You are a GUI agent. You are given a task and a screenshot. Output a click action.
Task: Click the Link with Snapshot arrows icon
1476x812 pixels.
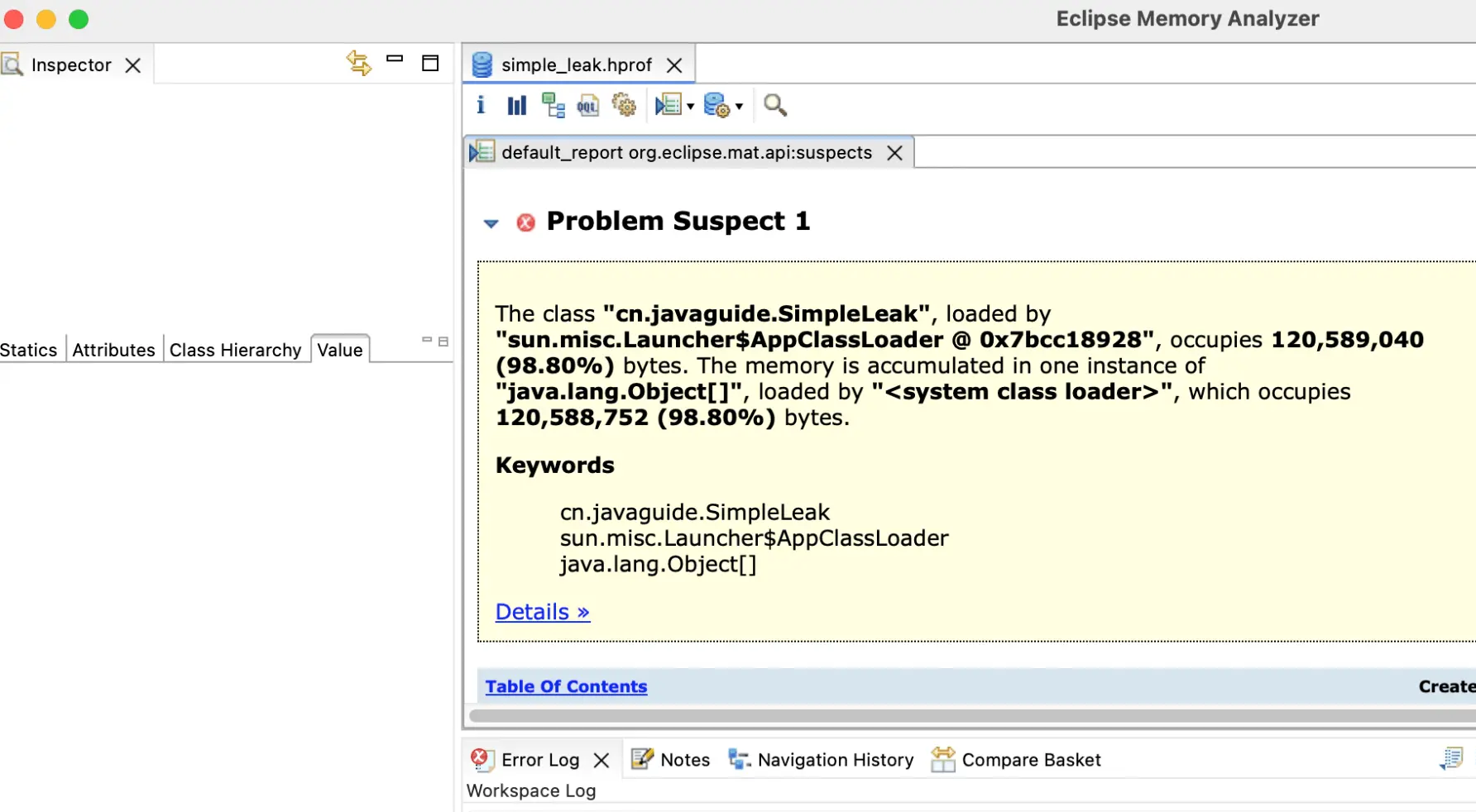358,63
